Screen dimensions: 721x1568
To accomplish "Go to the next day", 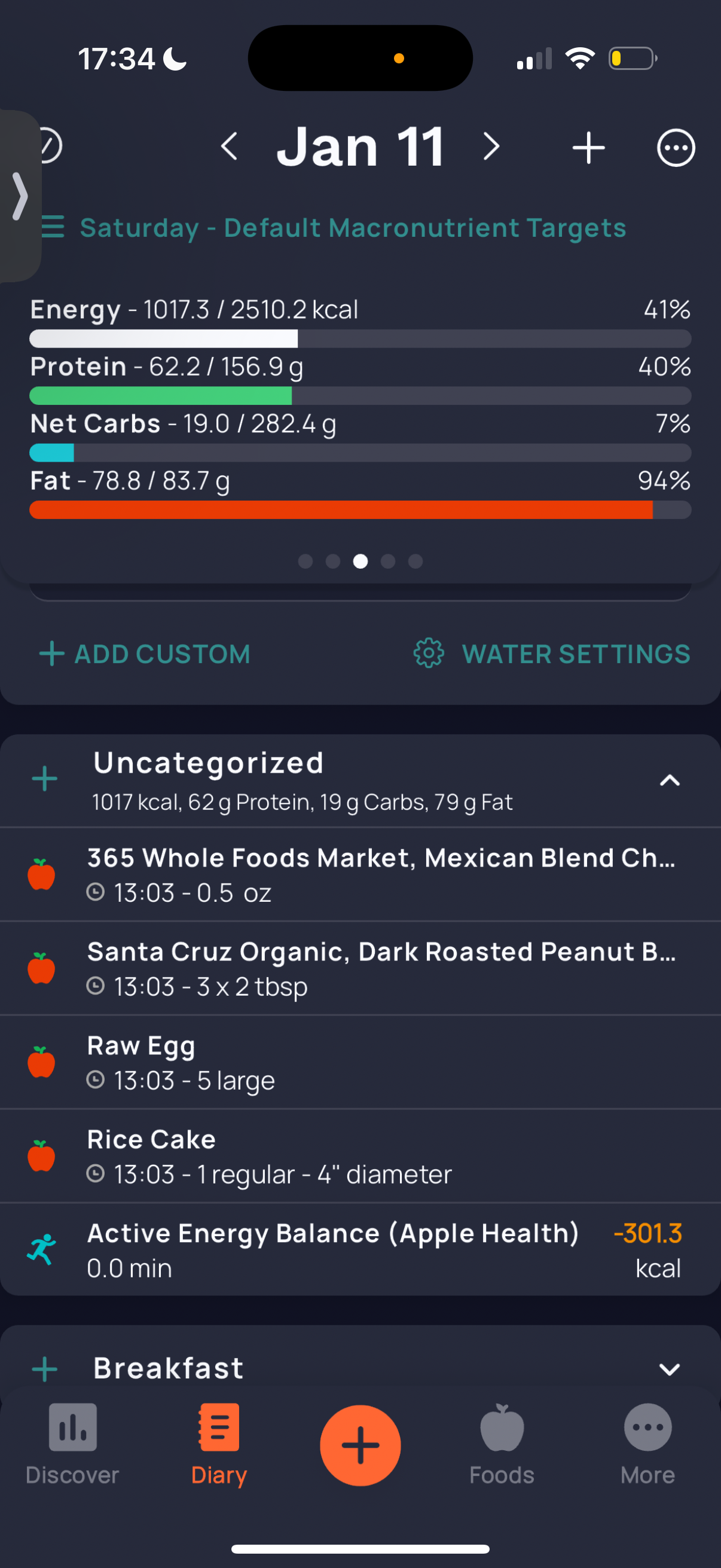I will (491, 147).
